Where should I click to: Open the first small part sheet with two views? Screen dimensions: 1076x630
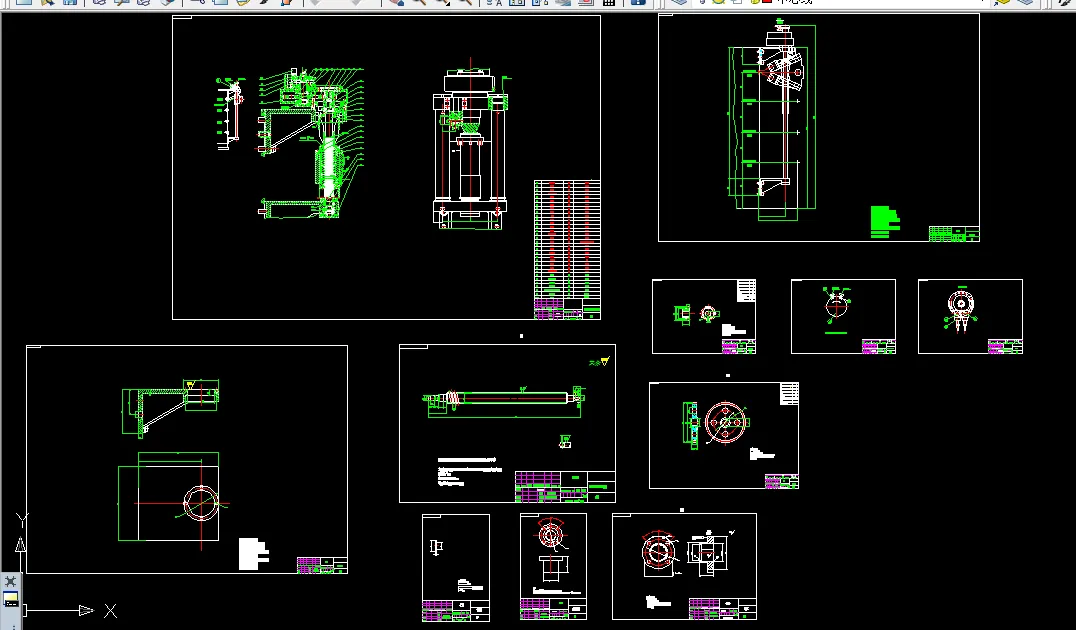703,316
